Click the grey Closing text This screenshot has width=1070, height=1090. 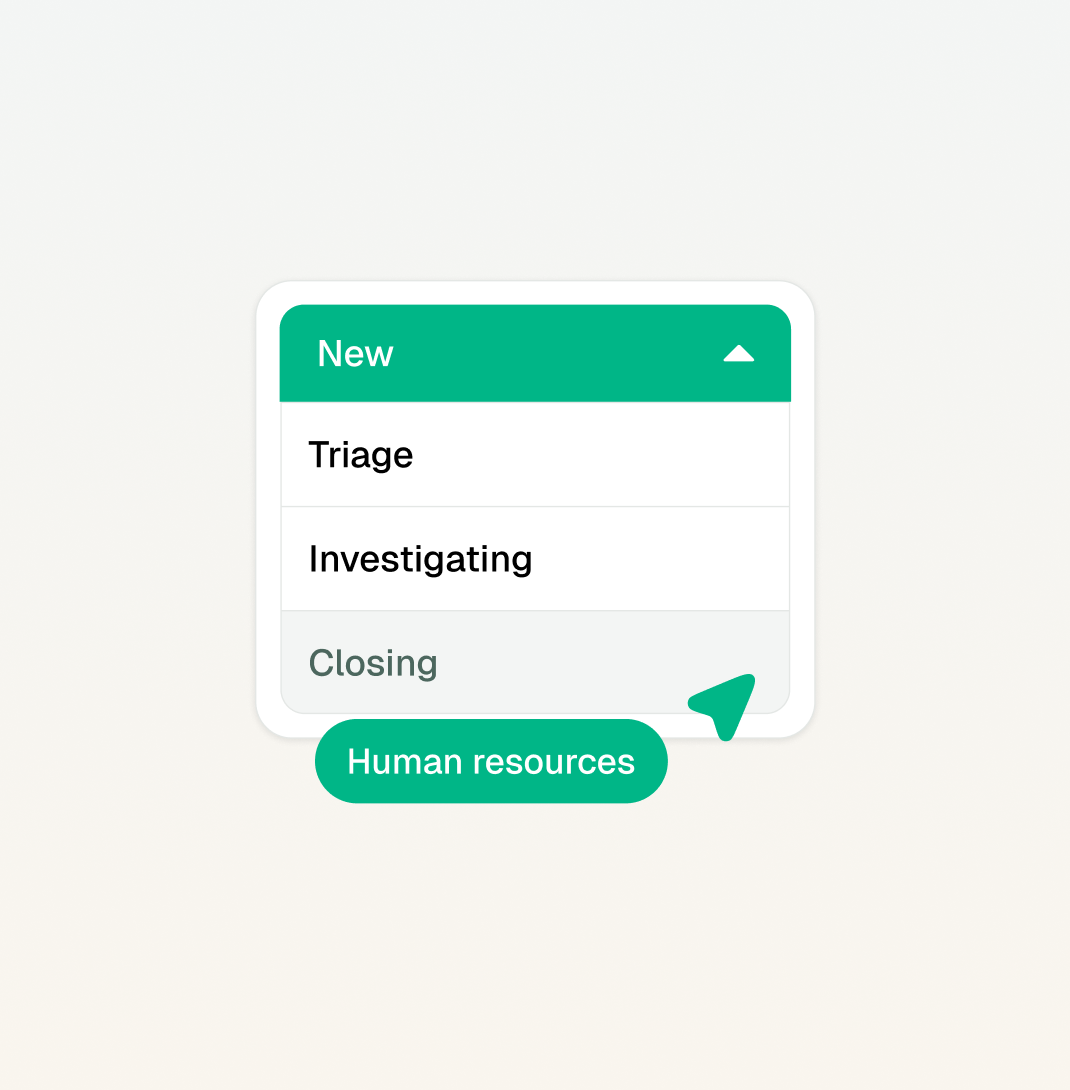373,664
